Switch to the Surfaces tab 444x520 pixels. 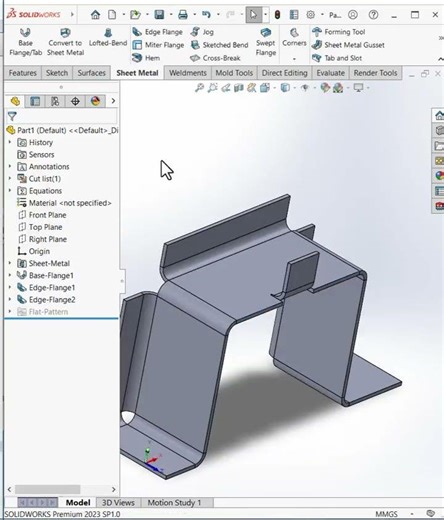91,73
